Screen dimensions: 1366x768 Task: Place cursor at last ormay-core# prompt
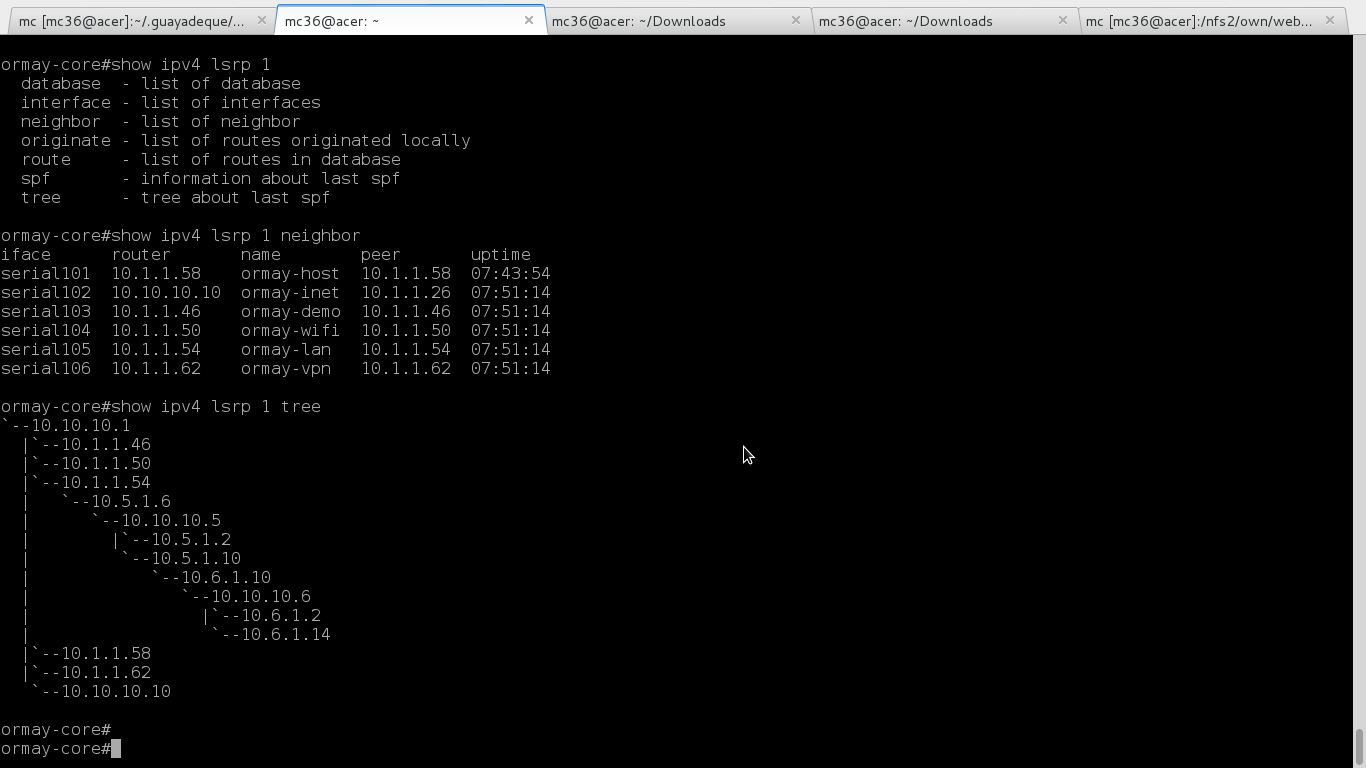click(x=116, y=749)
